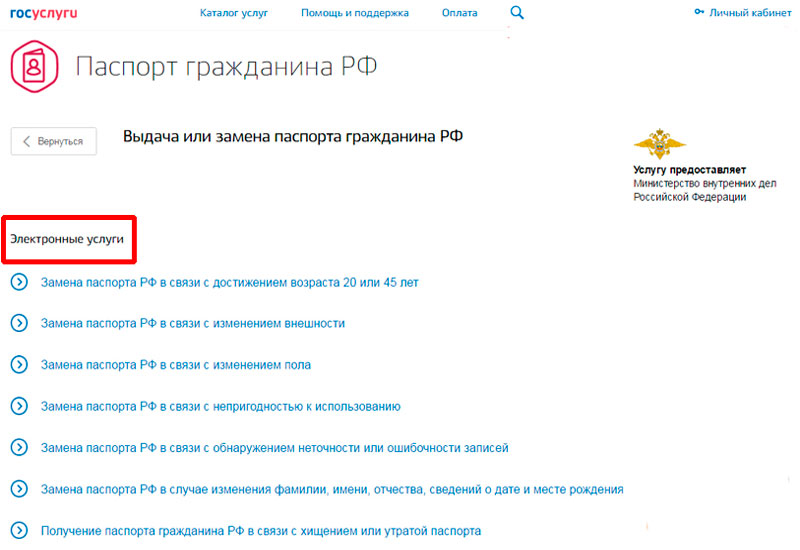Open link for passport replacement at age 20 or 45

coord(229,283)
